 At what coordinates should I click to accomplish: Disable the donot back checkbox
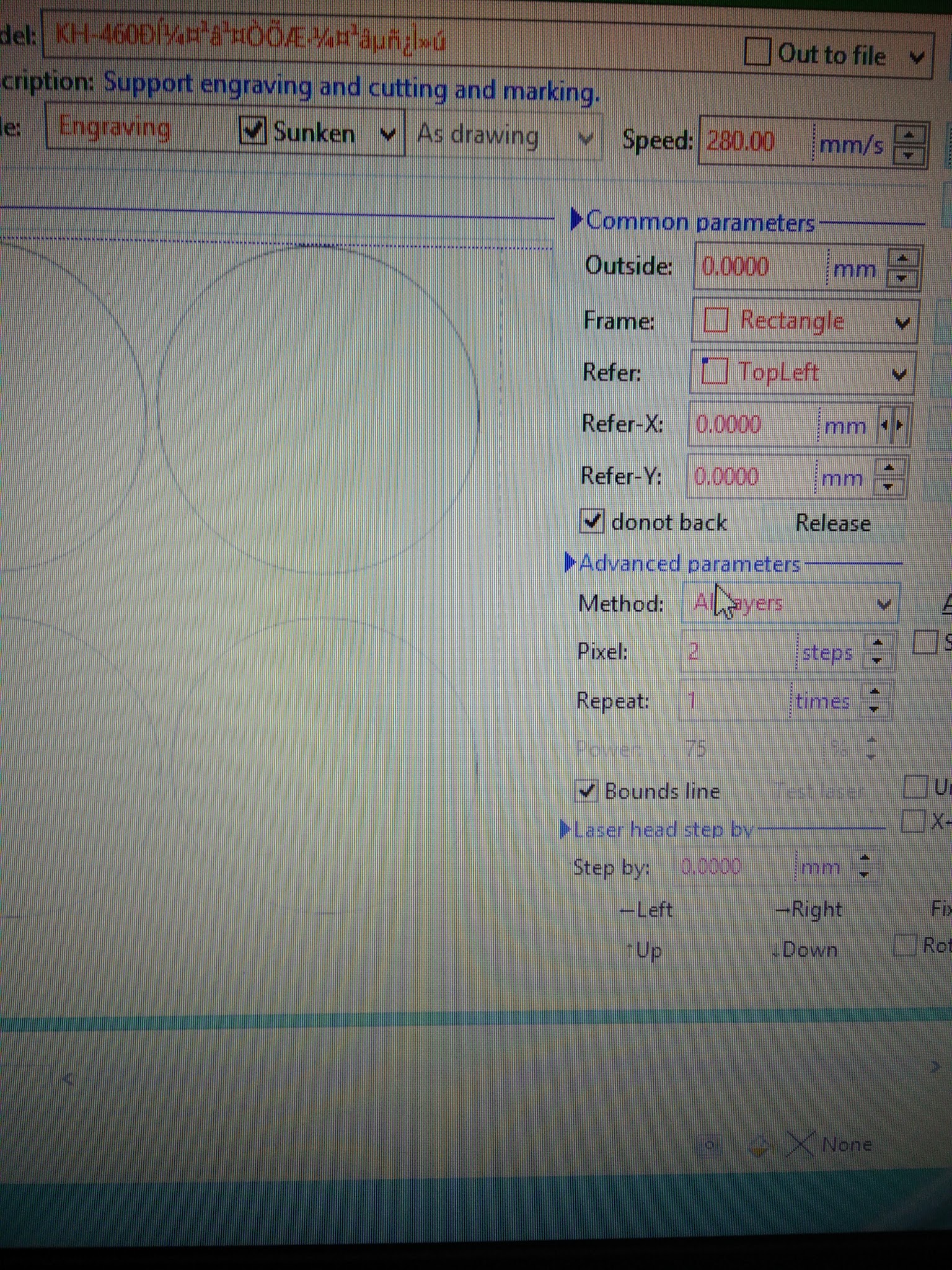(591, 521)
